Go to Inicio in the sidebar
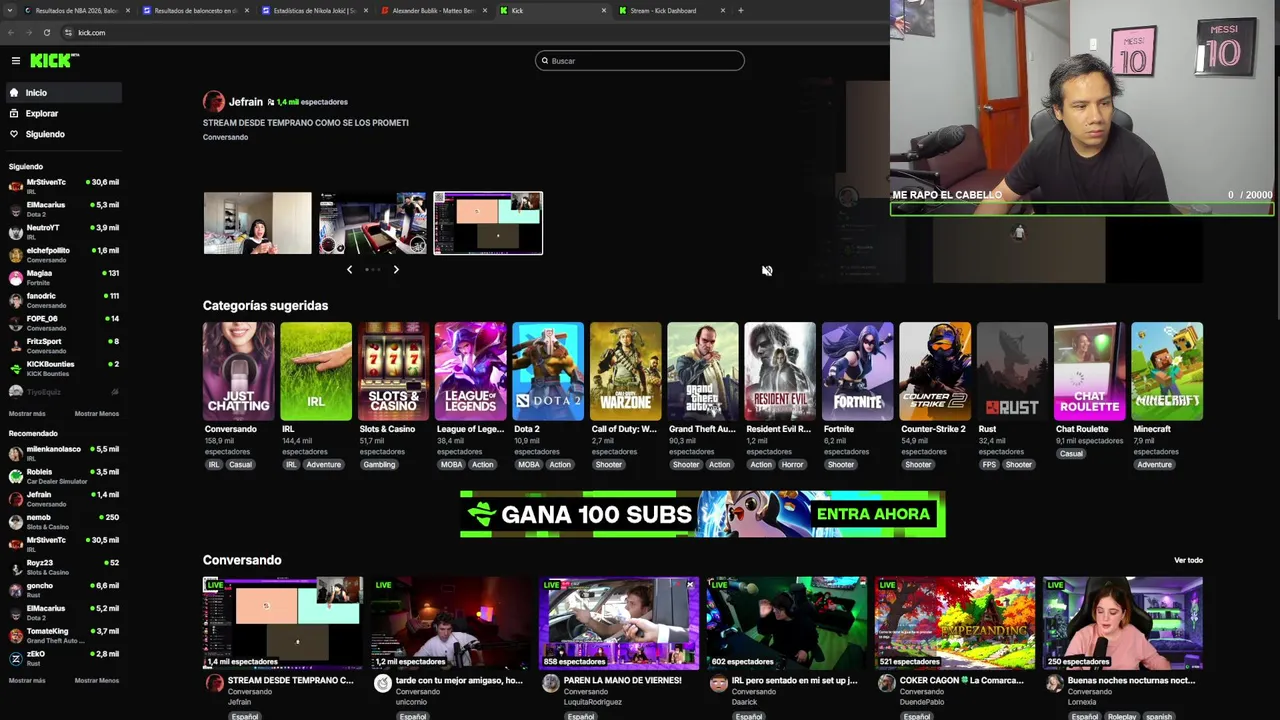The image size is (1280, 720). tap(62, 92)
